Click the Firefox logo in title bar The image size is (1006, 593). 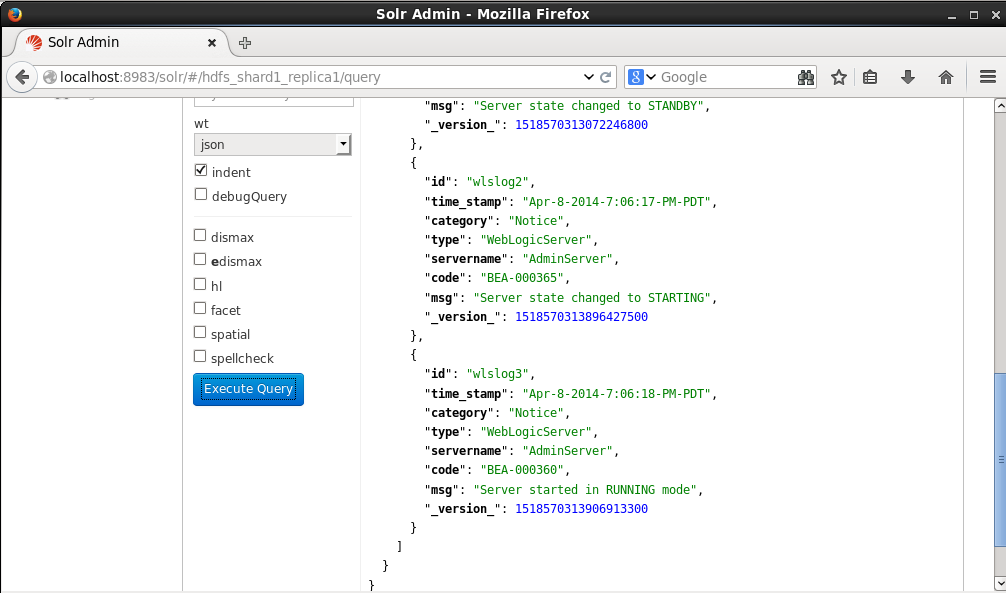(x=15, y=14)
